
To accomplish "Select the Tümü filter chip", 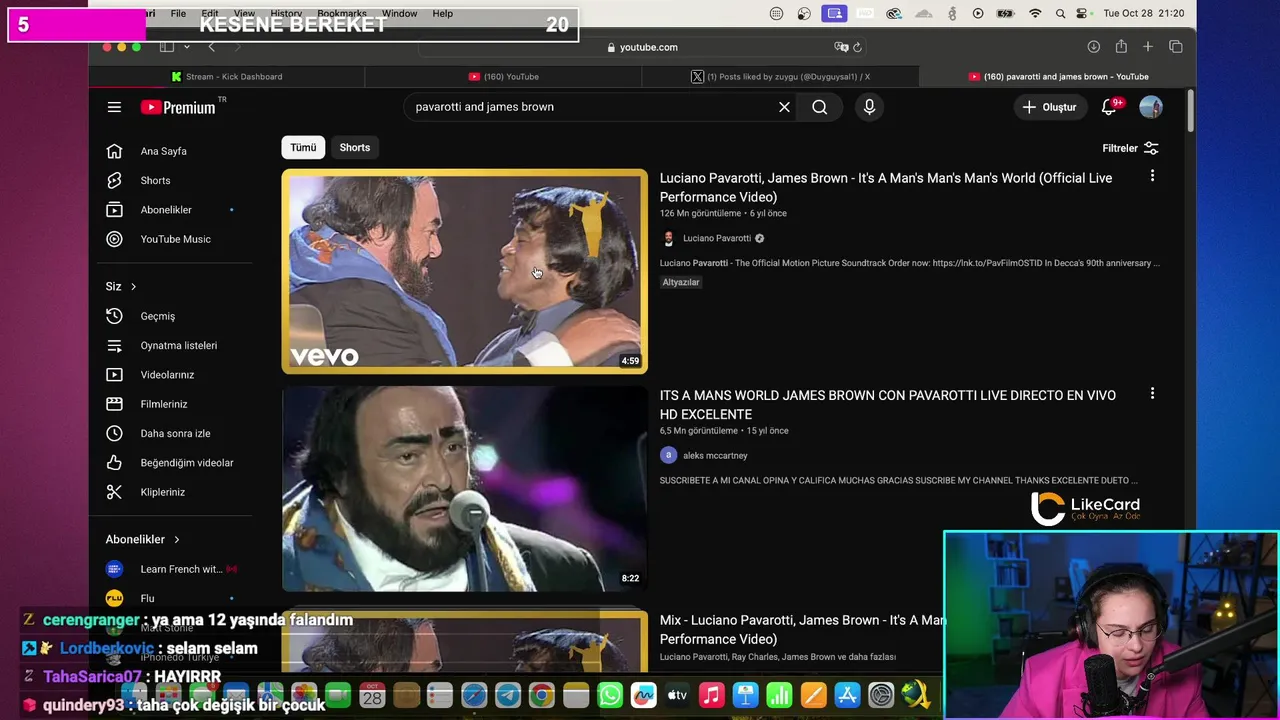I will coord(303,147).
